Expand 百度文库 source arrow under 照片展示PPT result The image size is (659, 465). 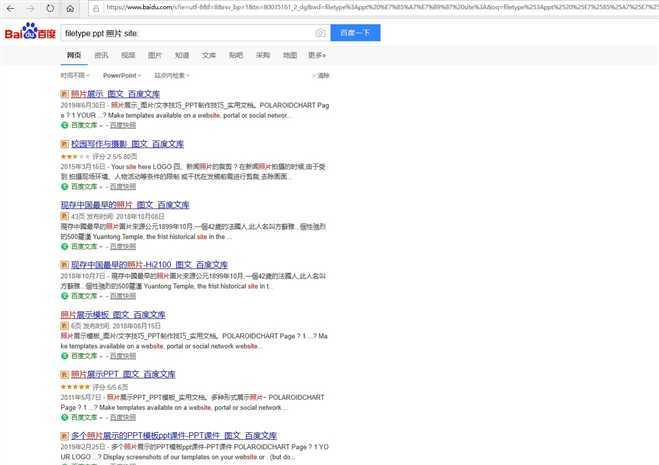[101, 417]
